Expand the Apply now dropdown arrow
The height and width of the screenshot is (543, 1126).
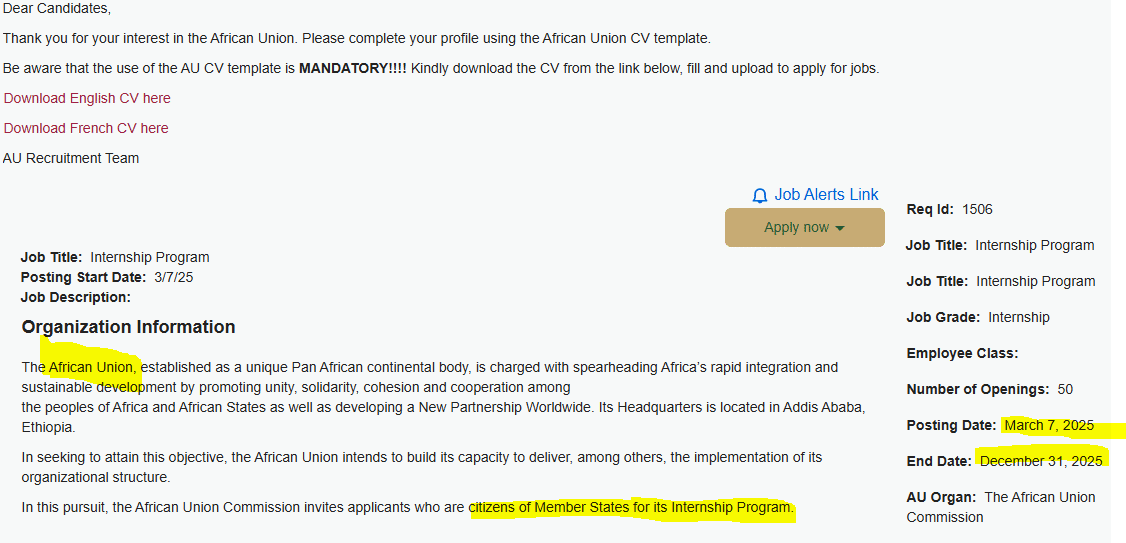point(840,228)
